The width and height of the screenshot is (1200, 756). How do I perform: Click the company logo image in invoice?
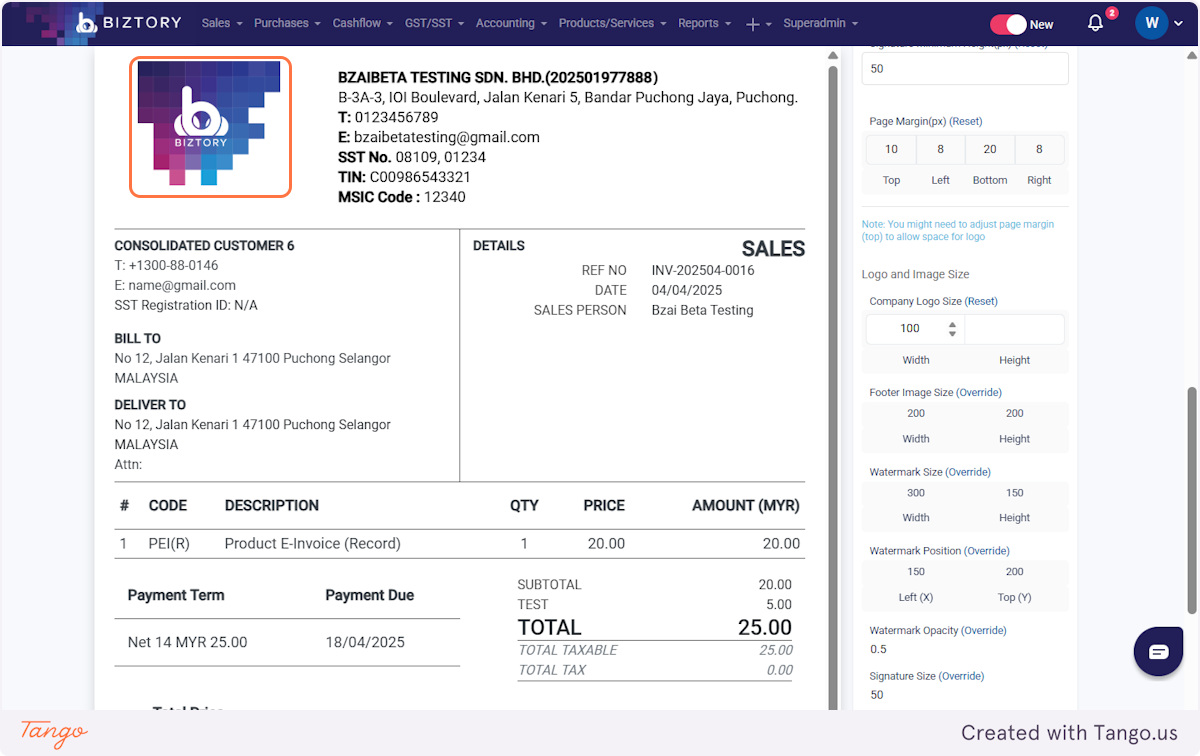[210, 126]
